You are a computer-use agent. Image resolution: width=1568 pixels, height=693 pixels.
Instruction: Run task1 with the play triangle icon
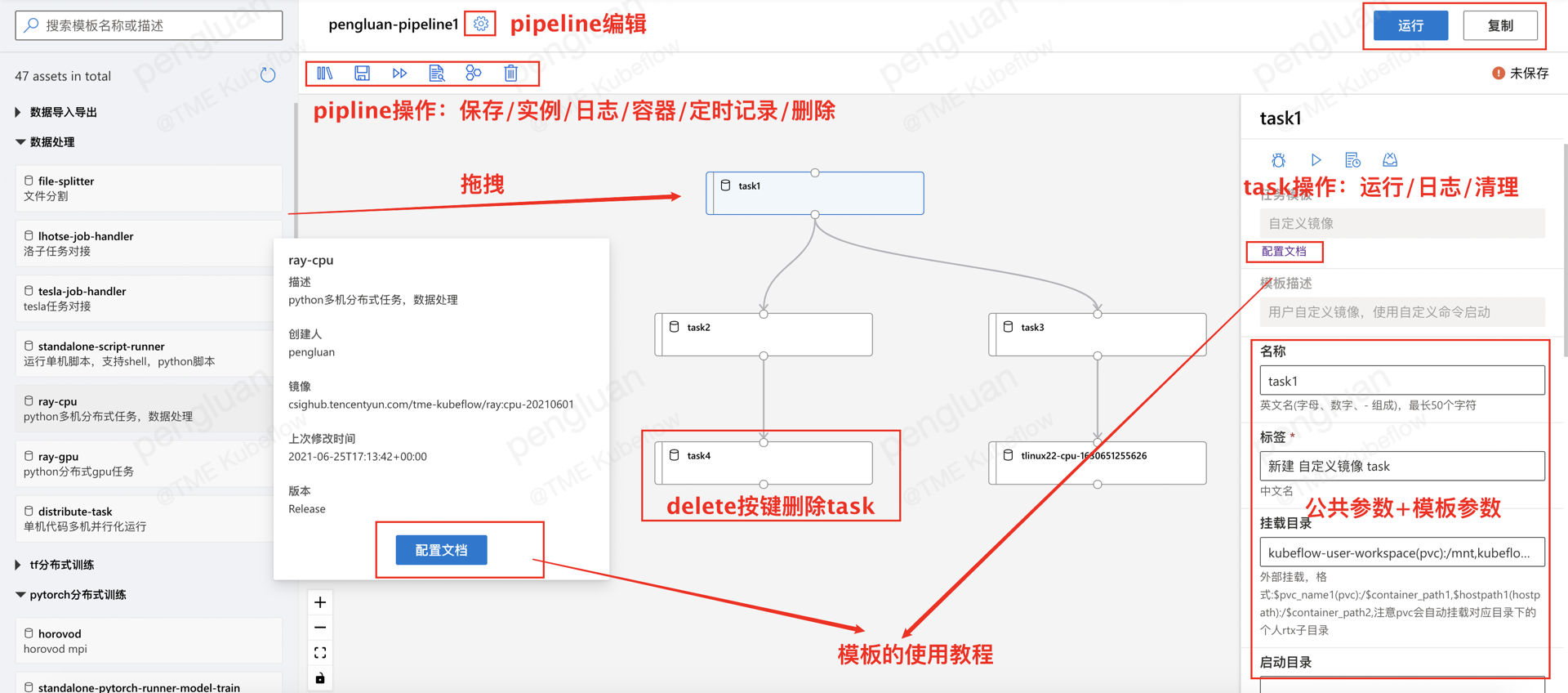point(1316,160)
